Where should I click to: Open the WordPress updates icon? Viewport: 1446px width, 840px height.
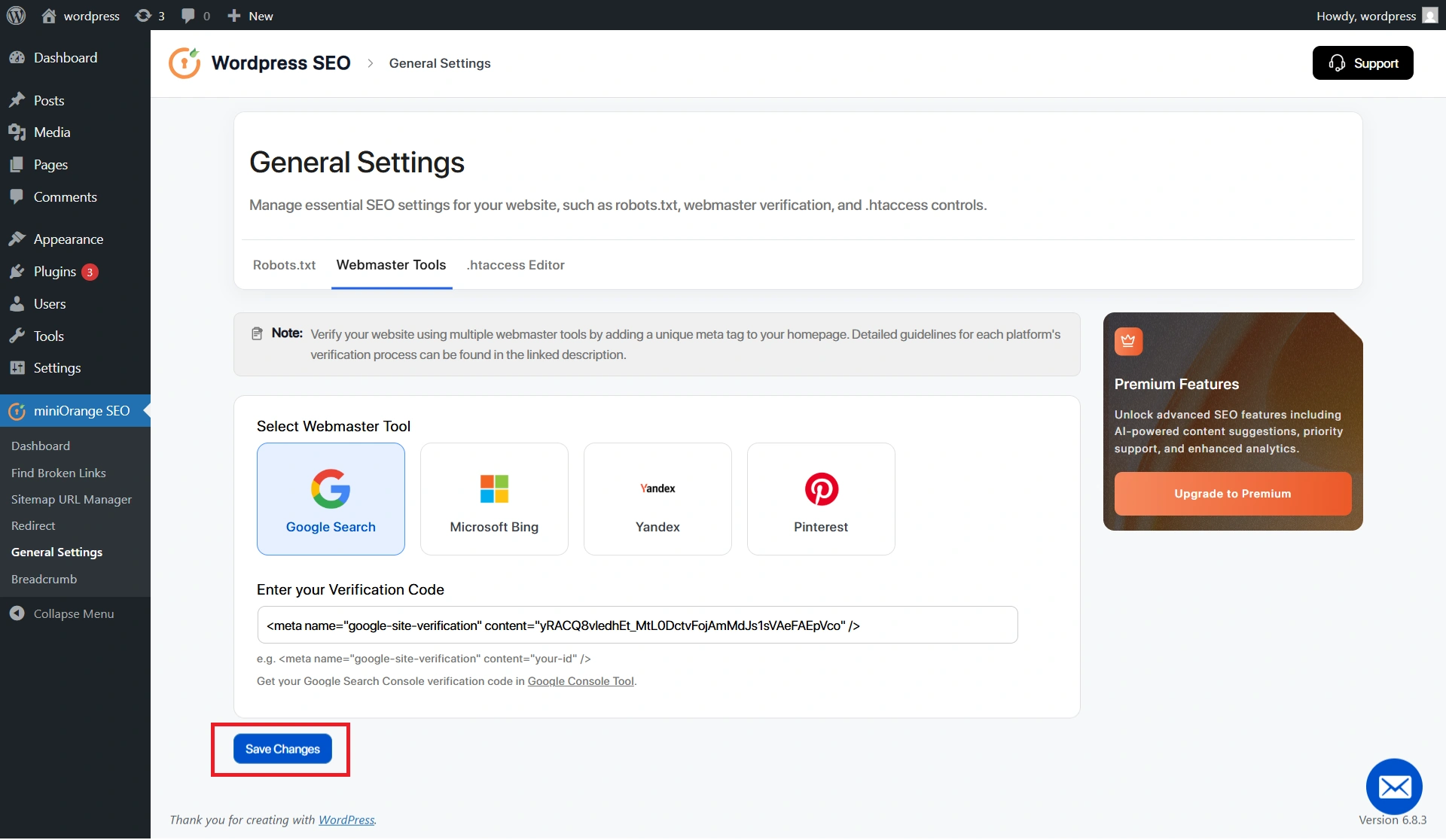pos(143,15)
